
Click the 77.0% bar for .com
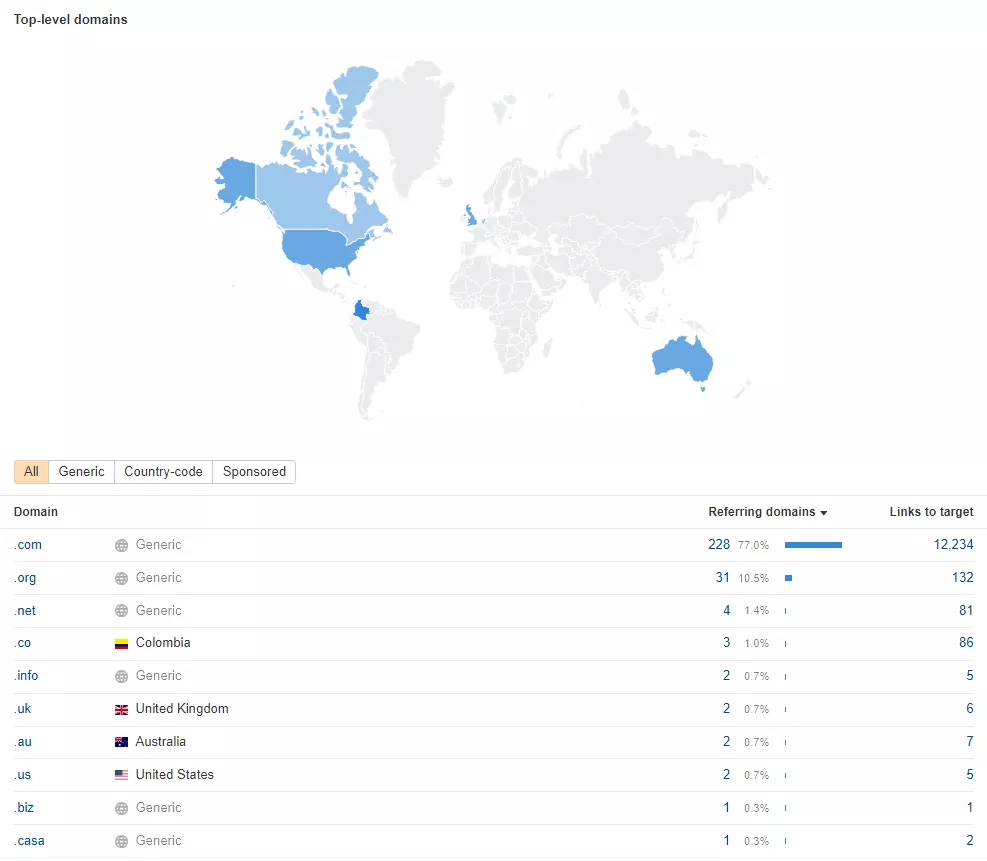pyautogui.click(x=813, y=545)
